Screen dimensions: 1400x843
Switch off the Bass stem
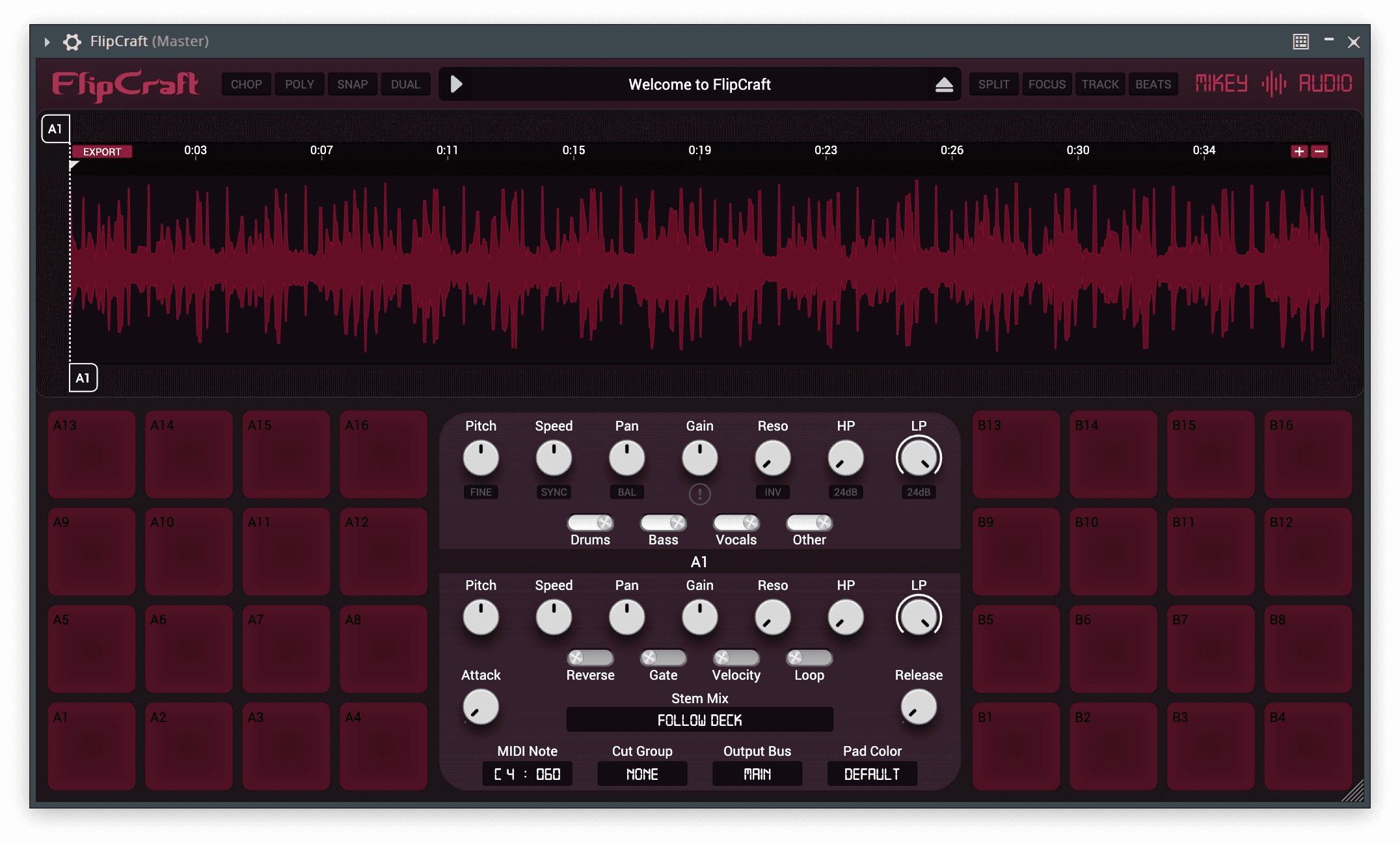click(x=664, y=522)
